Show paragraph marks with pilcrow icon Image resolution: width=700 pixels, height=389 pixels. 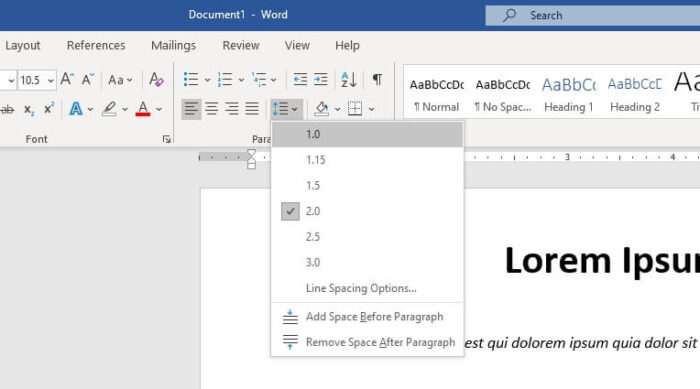377,79
